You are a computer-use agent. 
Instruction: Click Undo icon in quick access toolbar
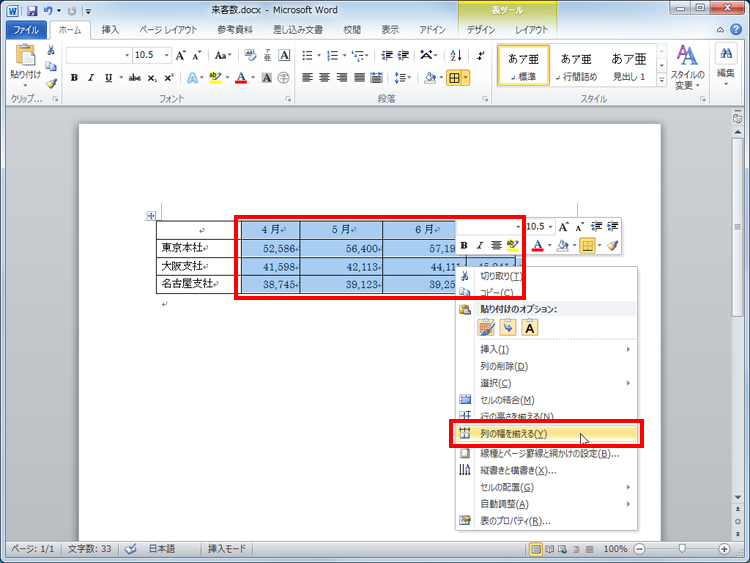click(x=48, y=10)
